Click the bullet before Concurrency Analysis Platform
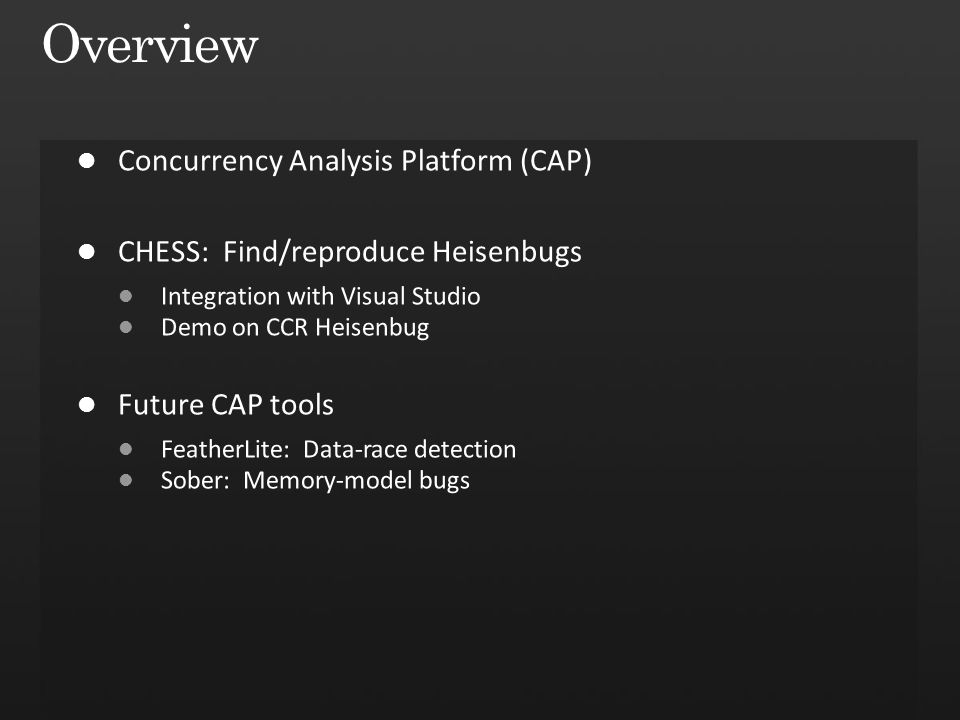Screen dimensions: 960x720 click(87, 161)
